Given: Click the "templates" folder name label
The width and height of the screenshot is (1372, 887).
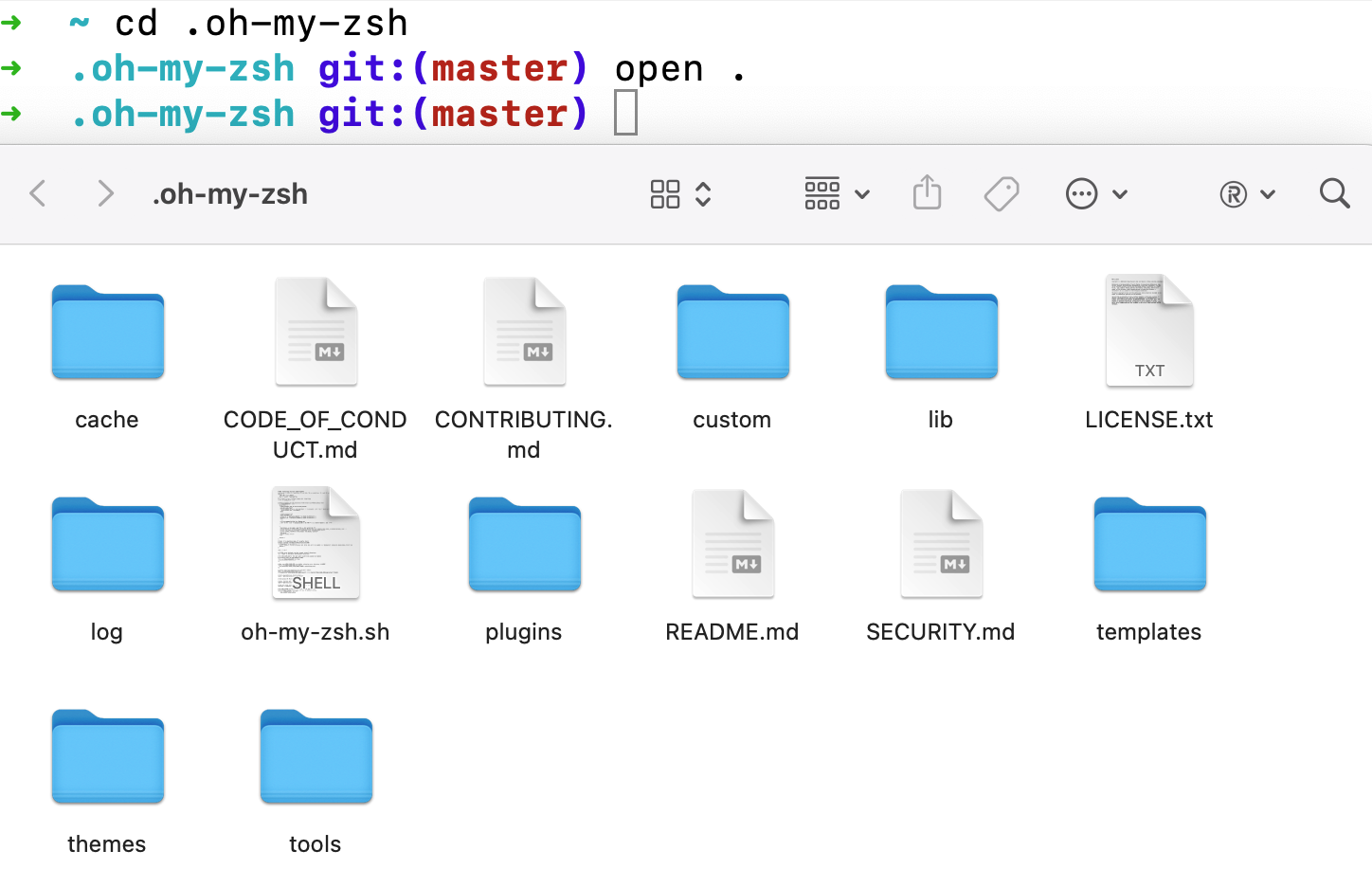Looking at the screenshot, I should pyautogui.click(x=1149, y=633).
